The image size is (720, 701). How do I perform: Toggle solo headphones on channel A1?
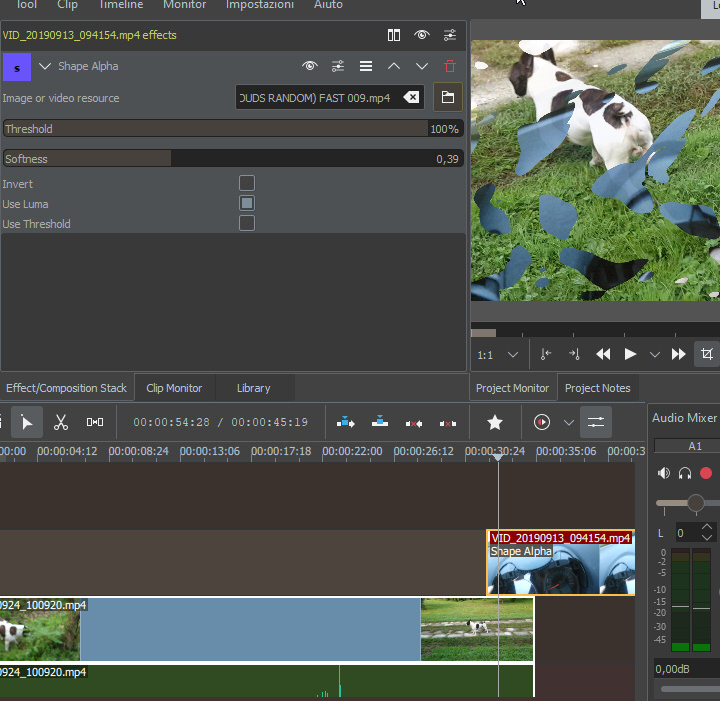(685, 473)
